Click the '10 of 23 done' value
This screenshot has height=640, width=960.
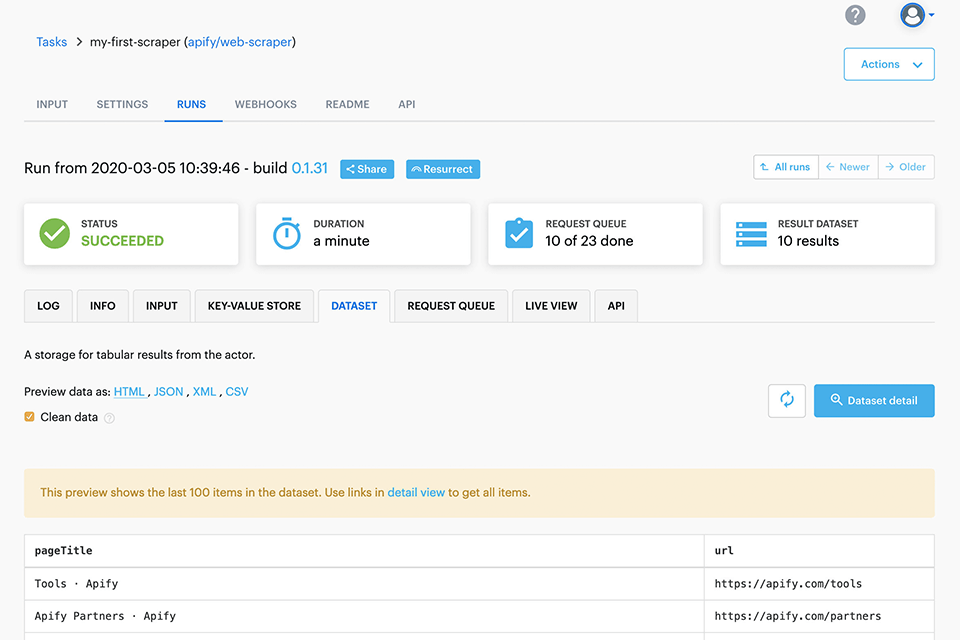tap(589, 241)
